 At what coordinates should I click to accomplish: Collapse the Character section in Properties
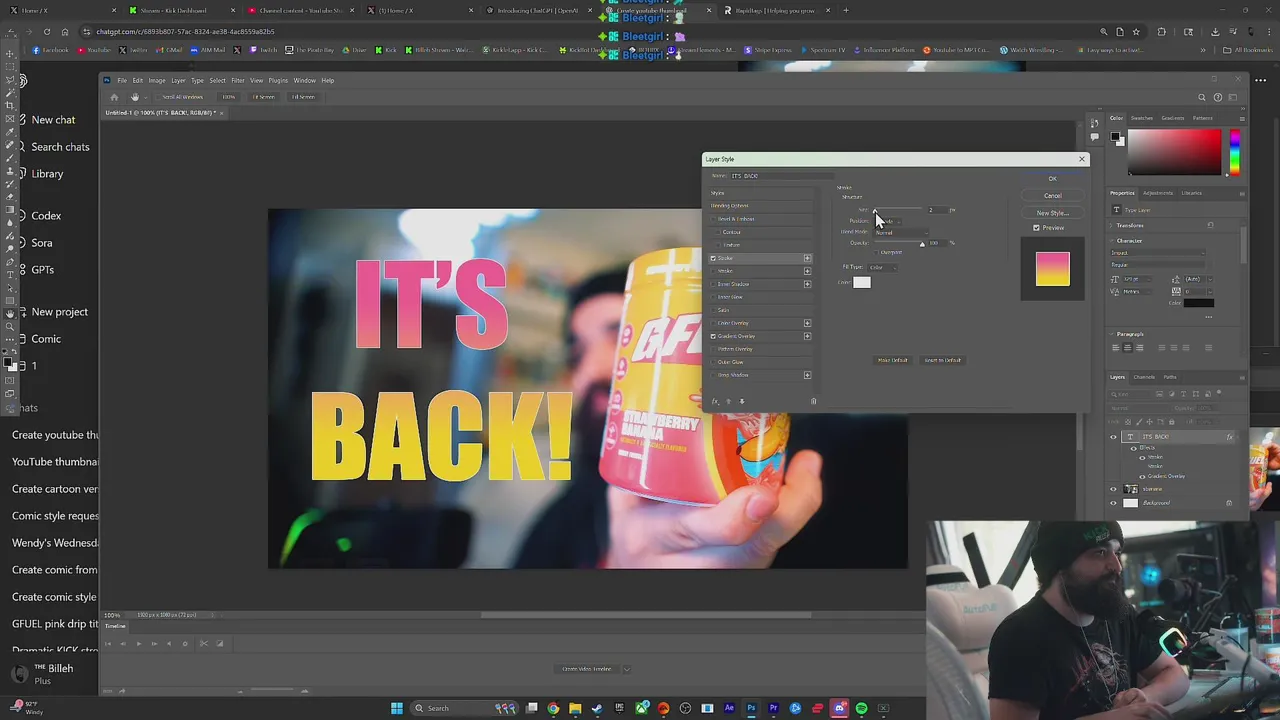point(1110,241)
